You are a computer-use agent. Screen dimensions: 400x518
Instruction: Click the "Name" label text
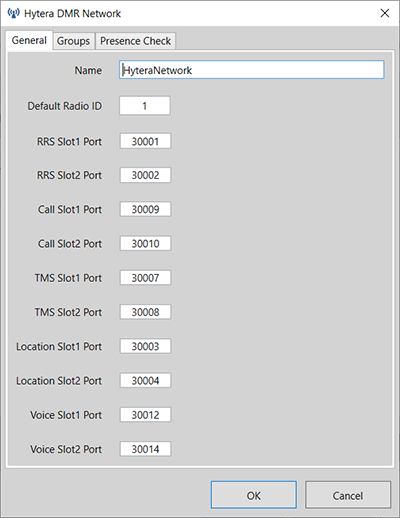click(88, 70)
